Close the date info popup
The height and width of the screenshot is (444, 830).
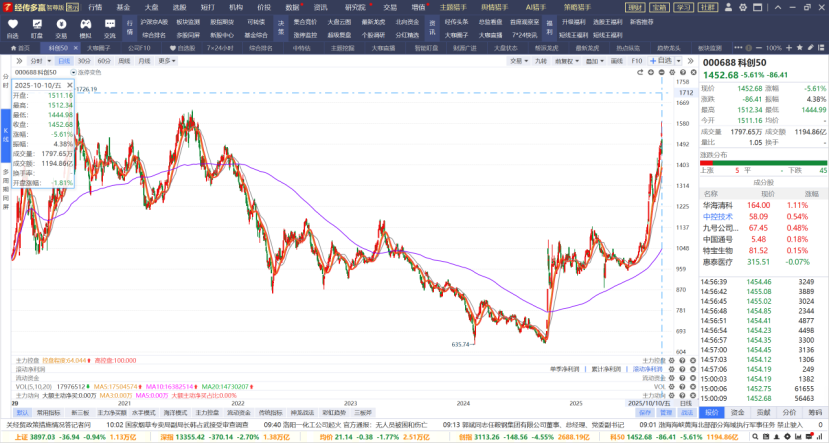click(x=69, y=85)
